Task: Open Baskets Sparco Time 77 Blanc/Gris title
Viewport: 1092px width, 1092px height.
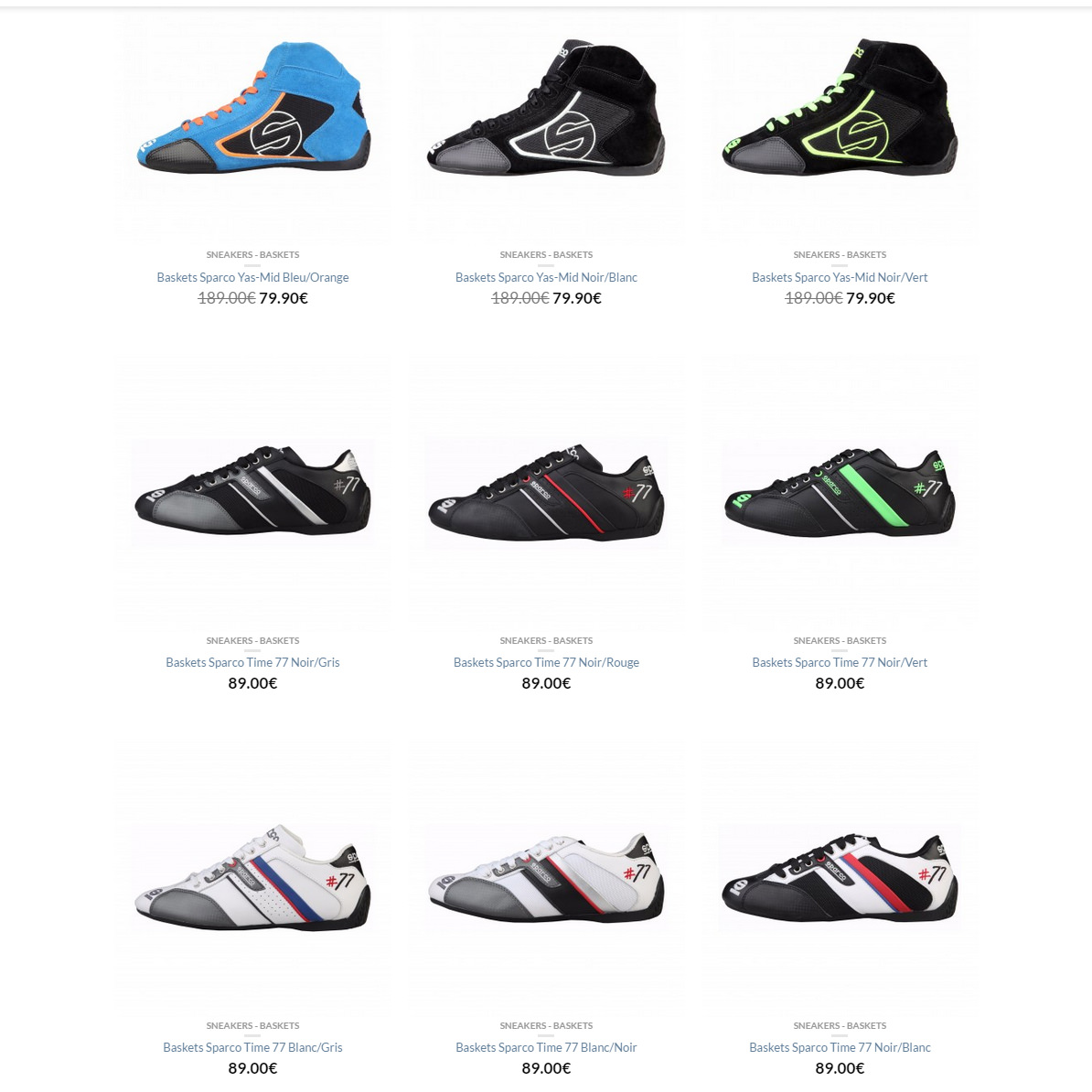Action: coord(252,1047)
